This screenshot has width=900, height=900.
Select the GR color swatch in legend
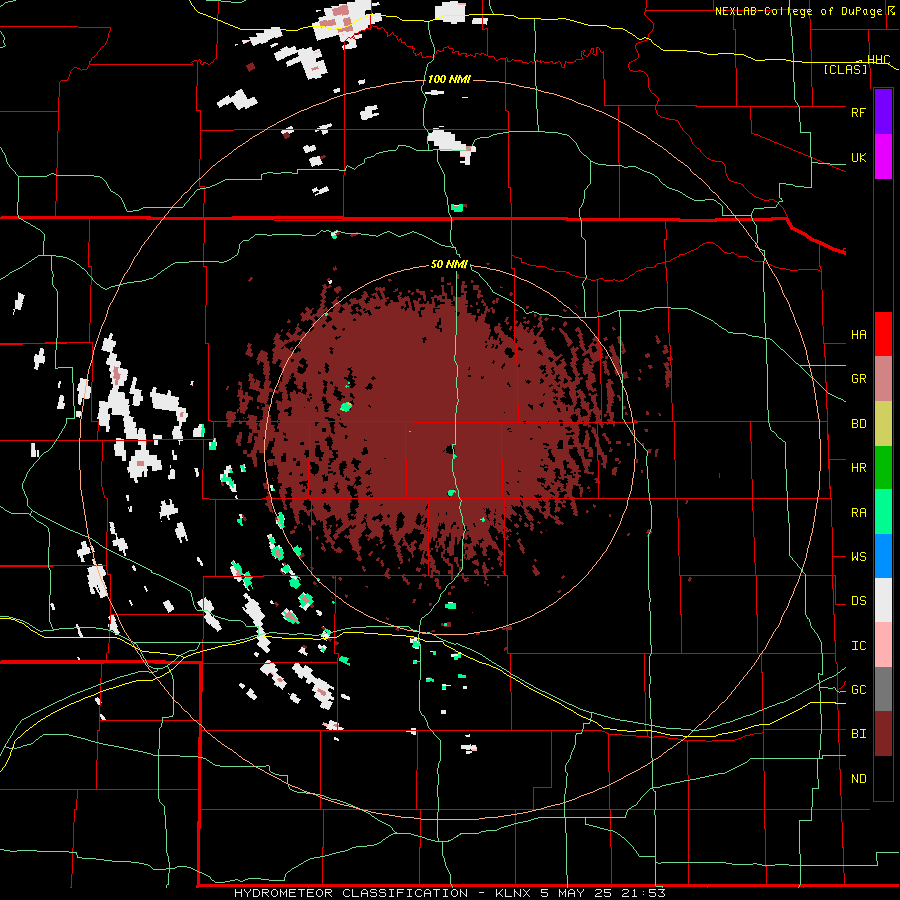click(883, 378)
